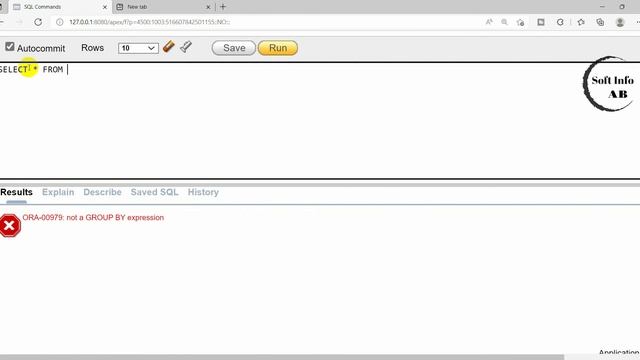
Task: Run the SQL query
Action: pyautogui.click(x=278, y=48)
